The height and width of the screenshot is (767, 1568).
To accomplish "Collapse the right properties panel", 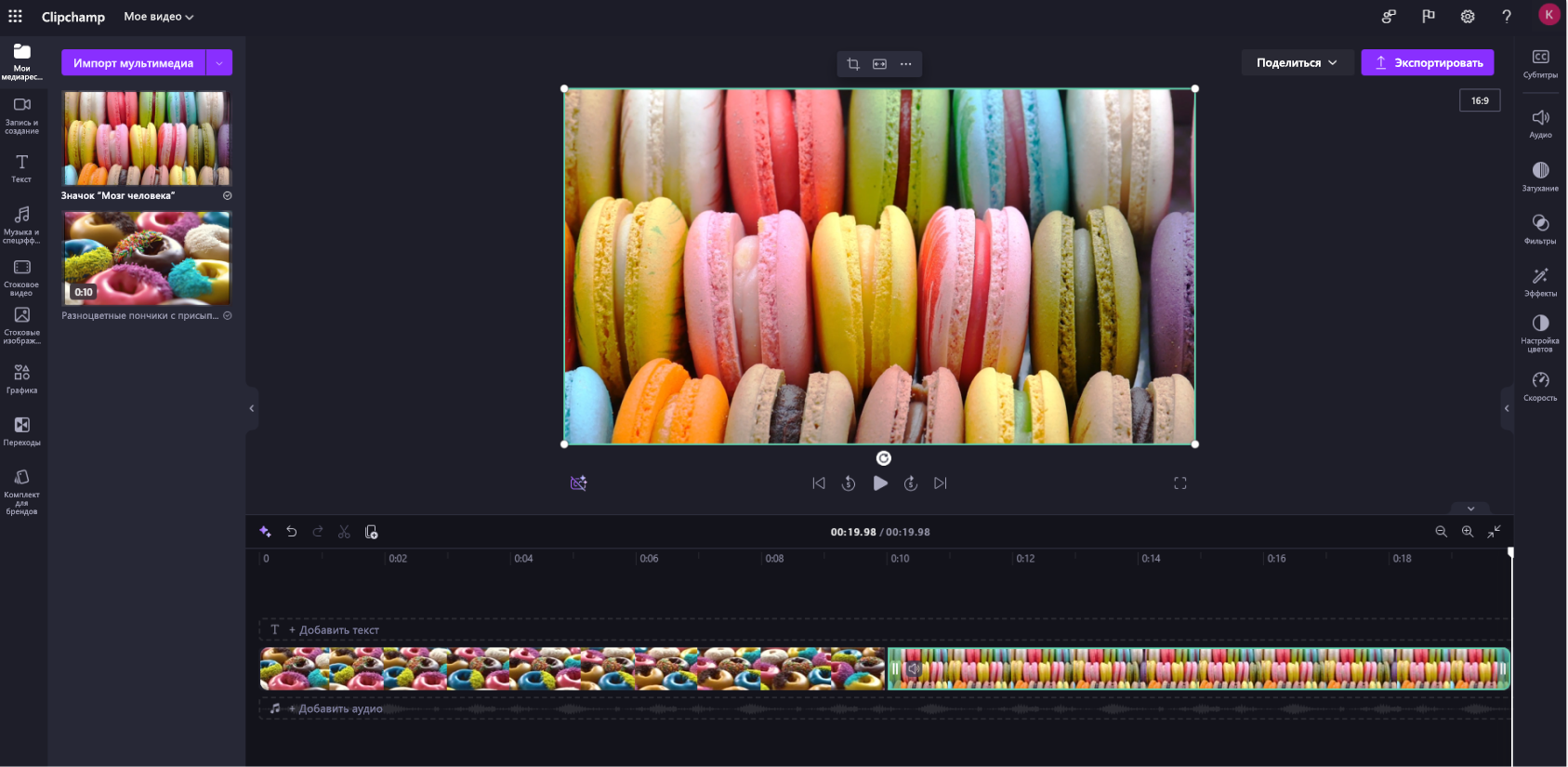I will (1507, 408).
